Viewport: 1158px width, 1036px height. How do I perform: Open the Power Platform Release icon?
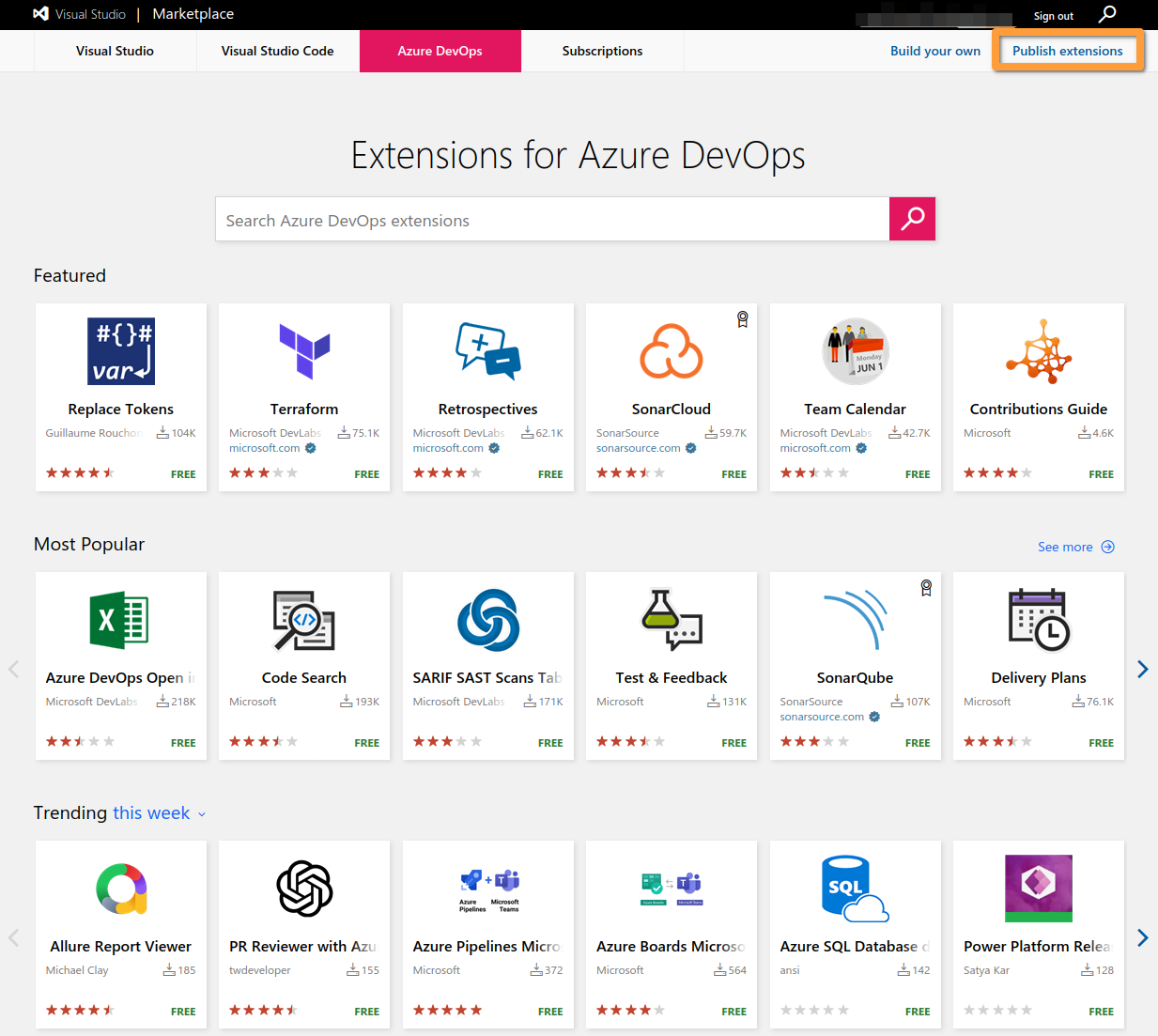[x=1039, y=889]
